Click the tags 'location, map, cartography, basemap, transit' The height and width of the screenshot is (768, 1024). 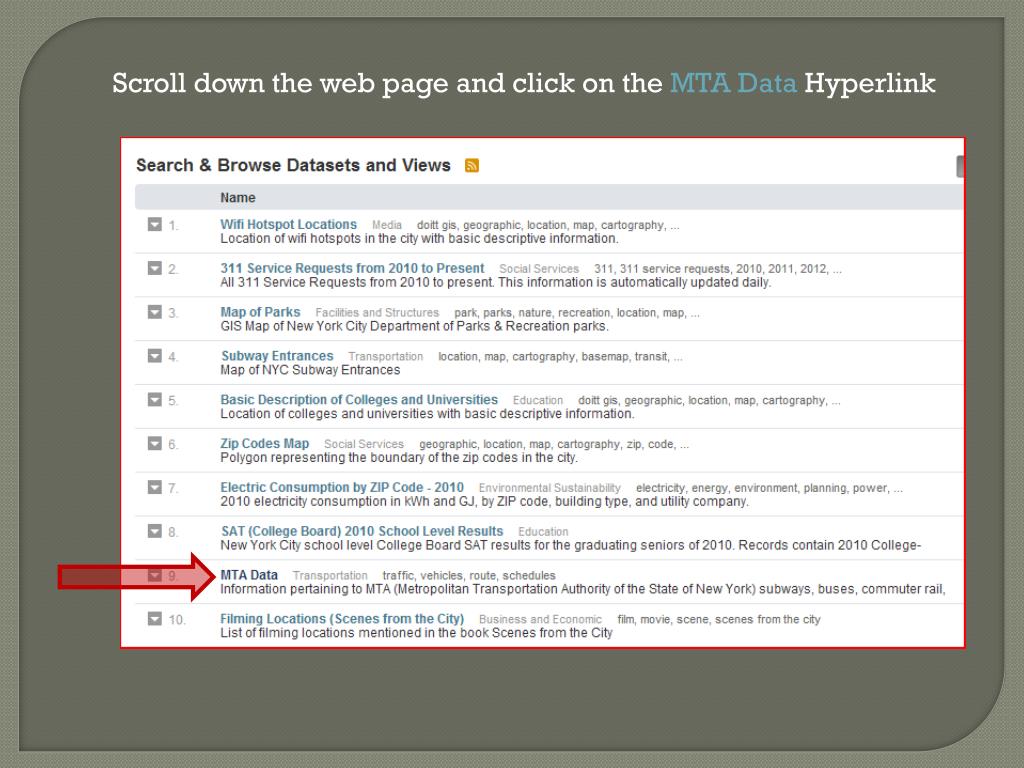pos(560,356)
